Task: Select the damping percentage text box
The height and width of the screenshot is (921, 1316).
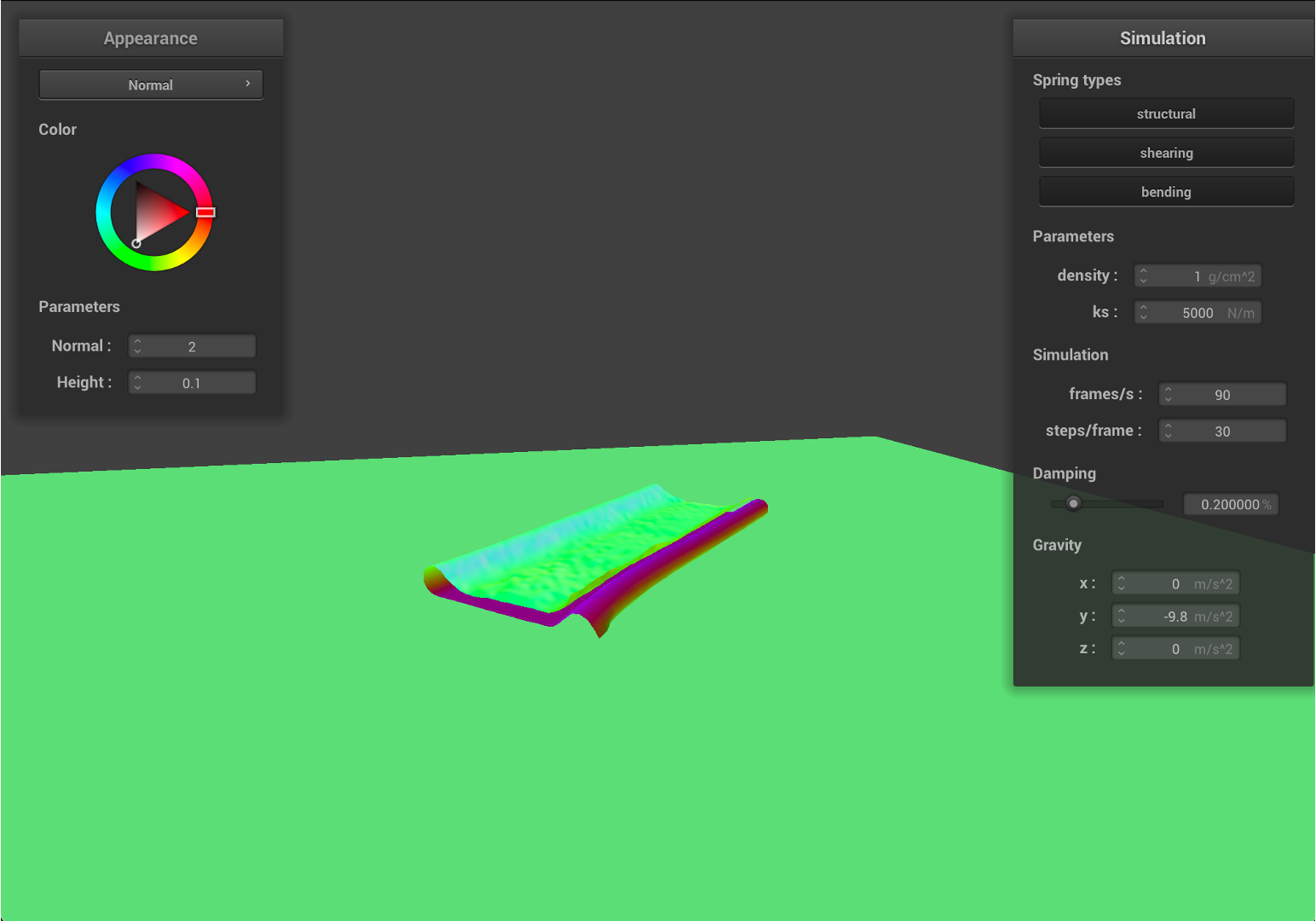Action: 1230,504
